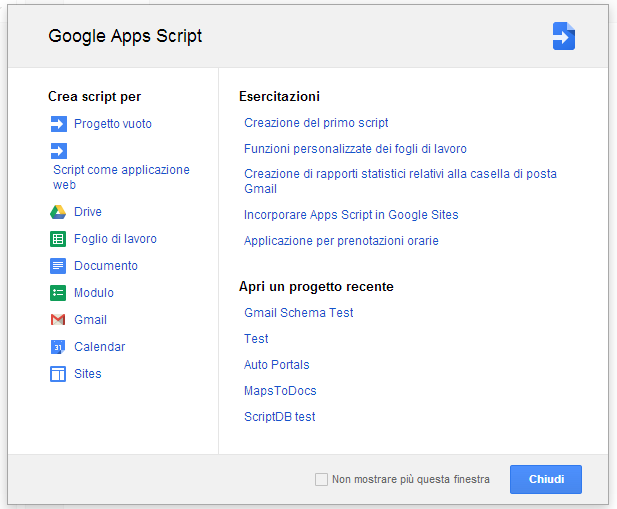Enable 'Non mostrare più questa finestra' checkbox
The width and height of the screenshot is (617, 509).
pos(321,479)
